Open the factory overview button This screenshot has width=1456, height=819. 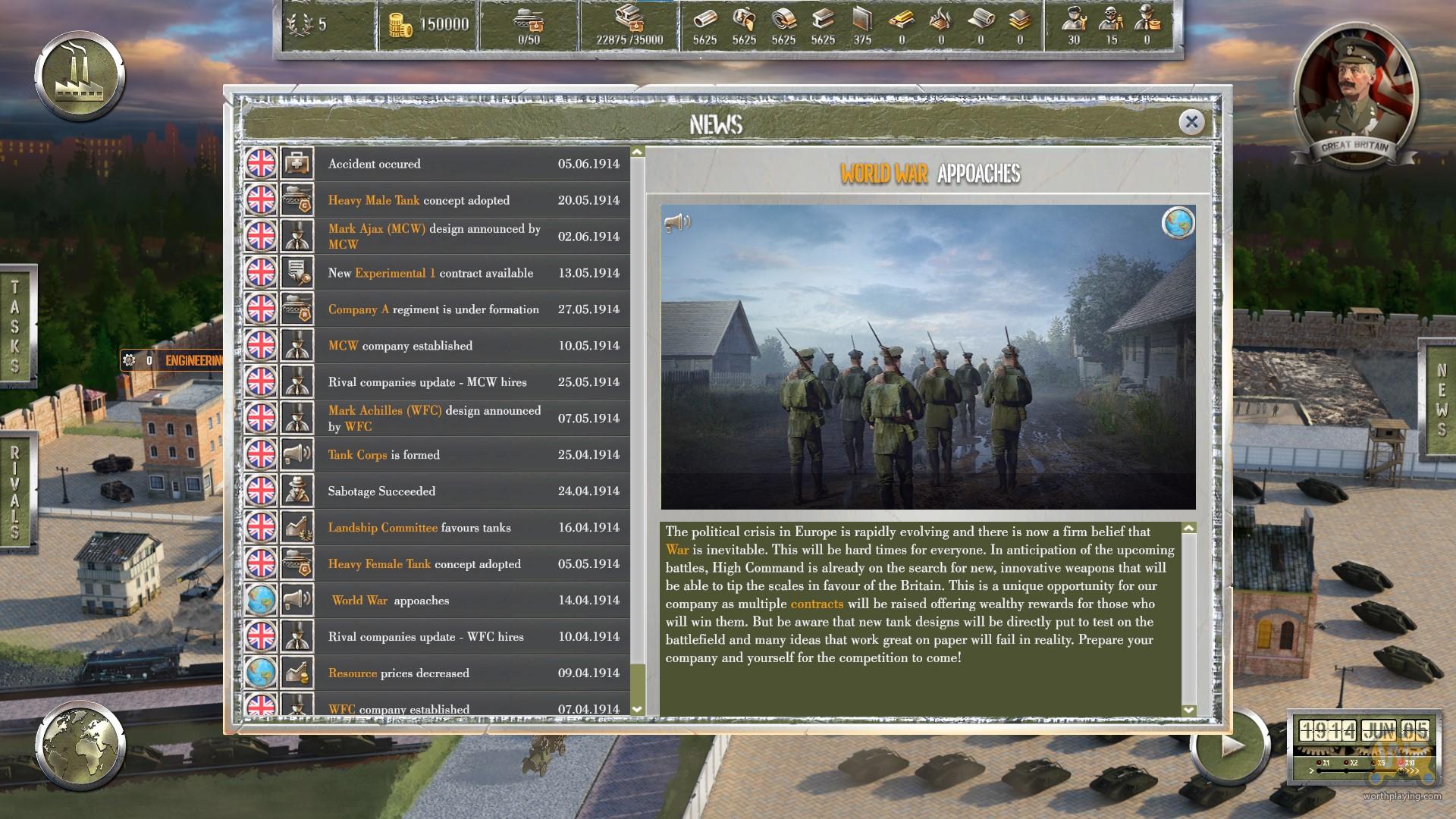click(x=79, y=77)
